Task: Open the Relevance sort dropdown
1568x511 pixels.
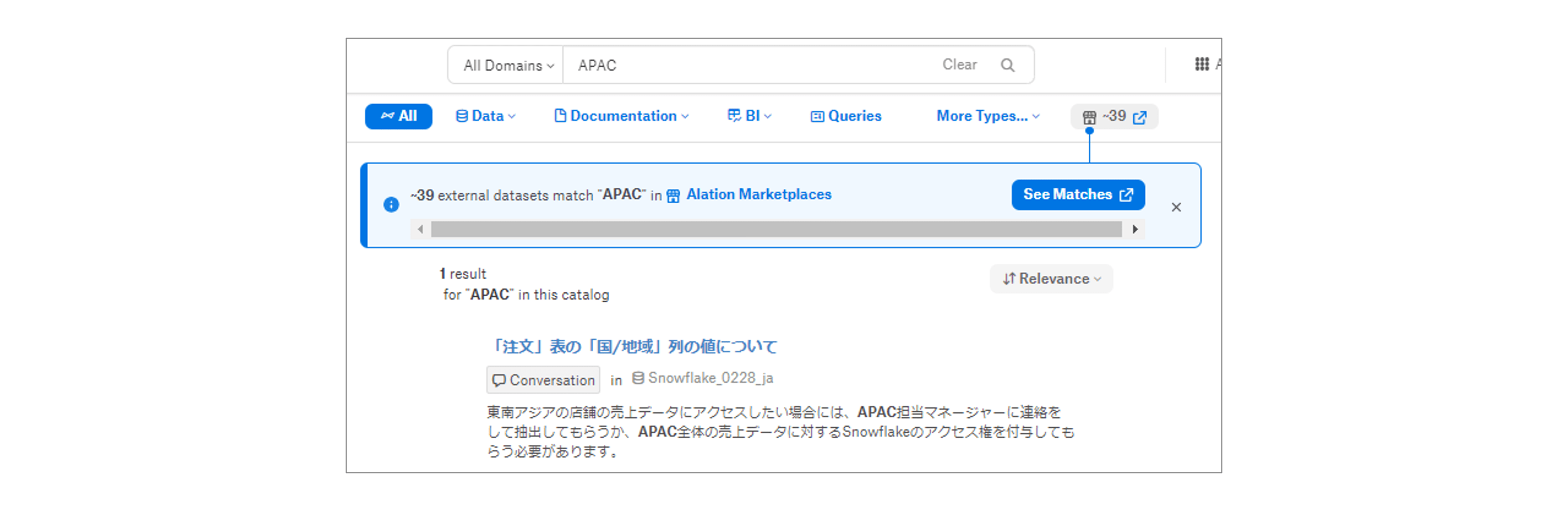Action: 1051,278
